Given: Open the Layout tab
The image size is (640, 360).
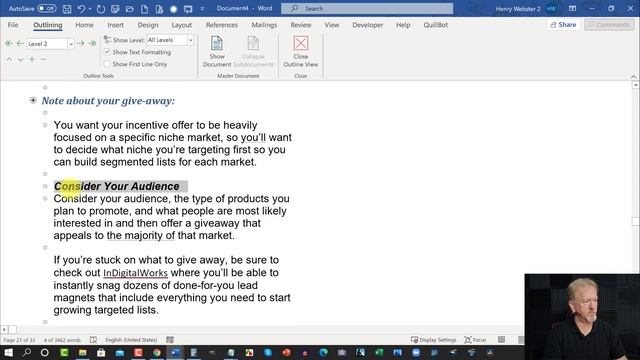Looking at the screenshot, I should click(x=182, y=25).
